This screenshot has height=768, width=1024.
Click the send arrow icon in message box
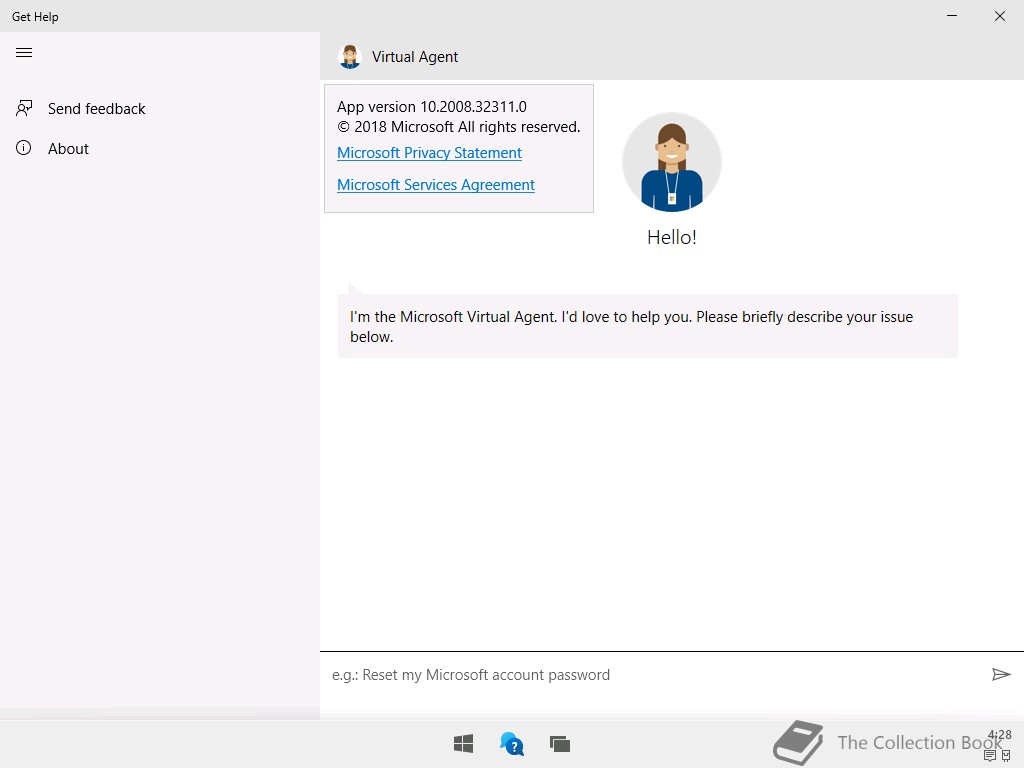(x=1001, y=675)
